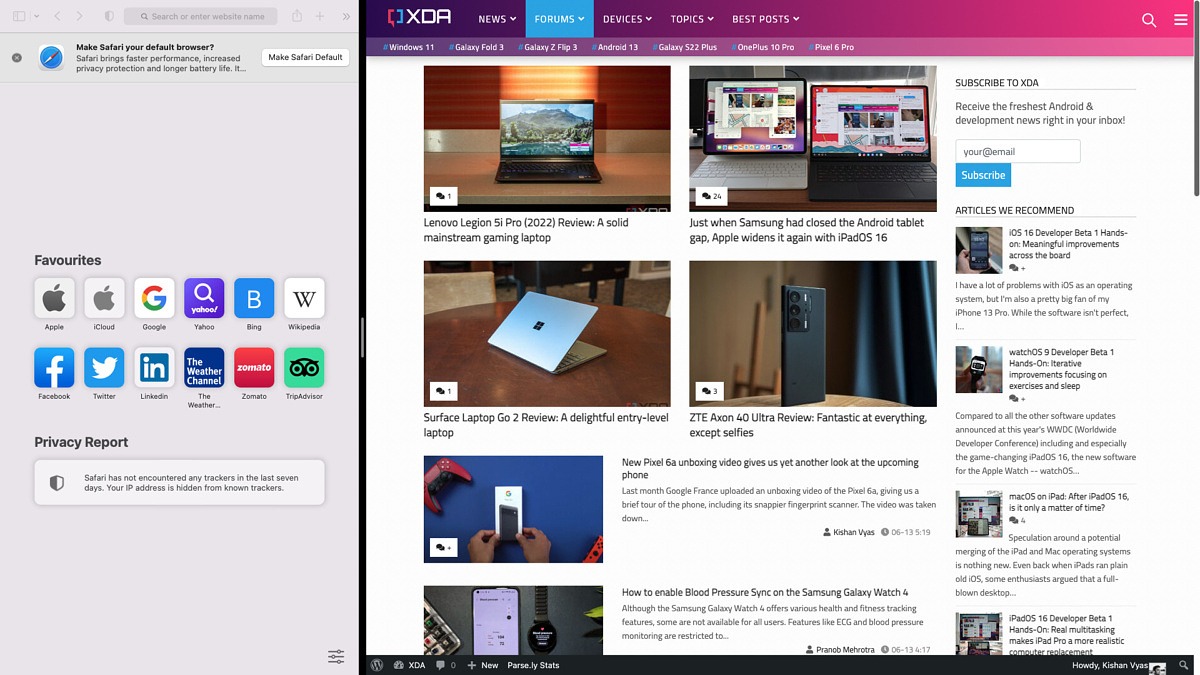This screenshot has width=1200, height=675.
Task: Open comments via the speech bubble icon
Action: pyautogui.click(x=443, y=663)
